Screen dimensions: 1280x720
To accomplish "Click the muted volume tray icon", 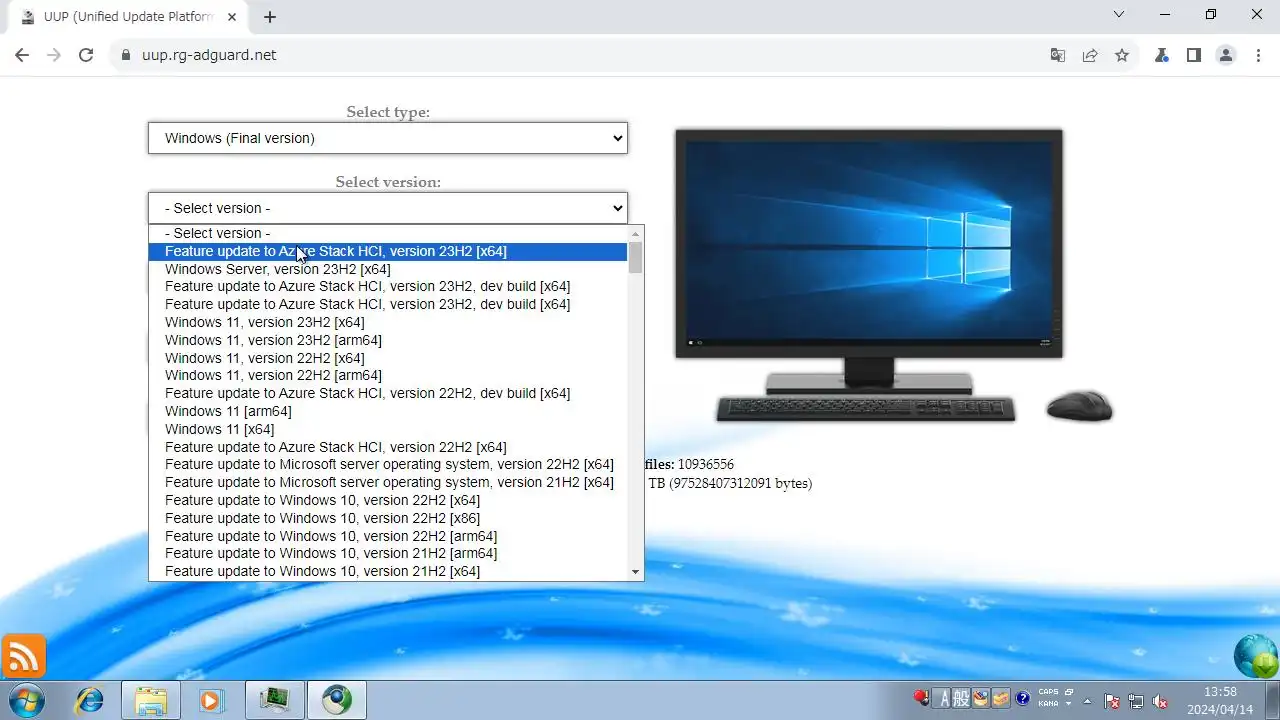I will 1161,701.
